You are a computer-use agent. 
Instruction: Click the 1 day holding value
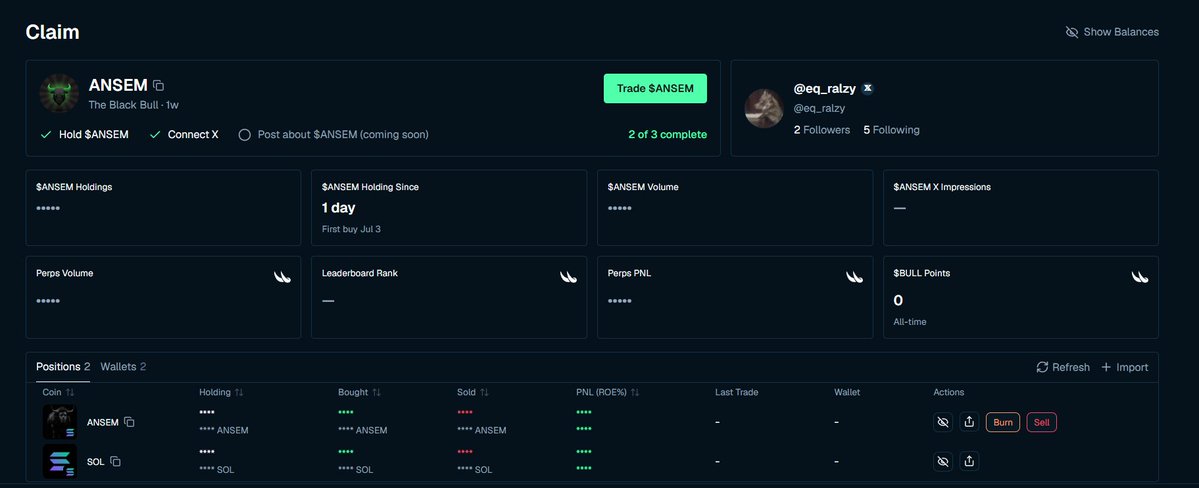tap(338, 208)
